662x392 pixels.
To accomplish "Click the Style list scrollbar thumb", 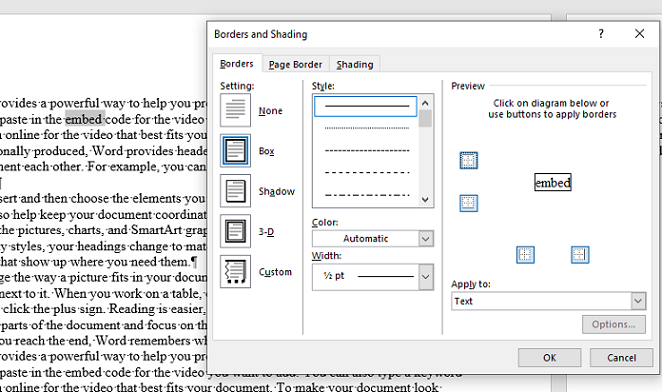I will pyautogui.click(x=425, y=119).
